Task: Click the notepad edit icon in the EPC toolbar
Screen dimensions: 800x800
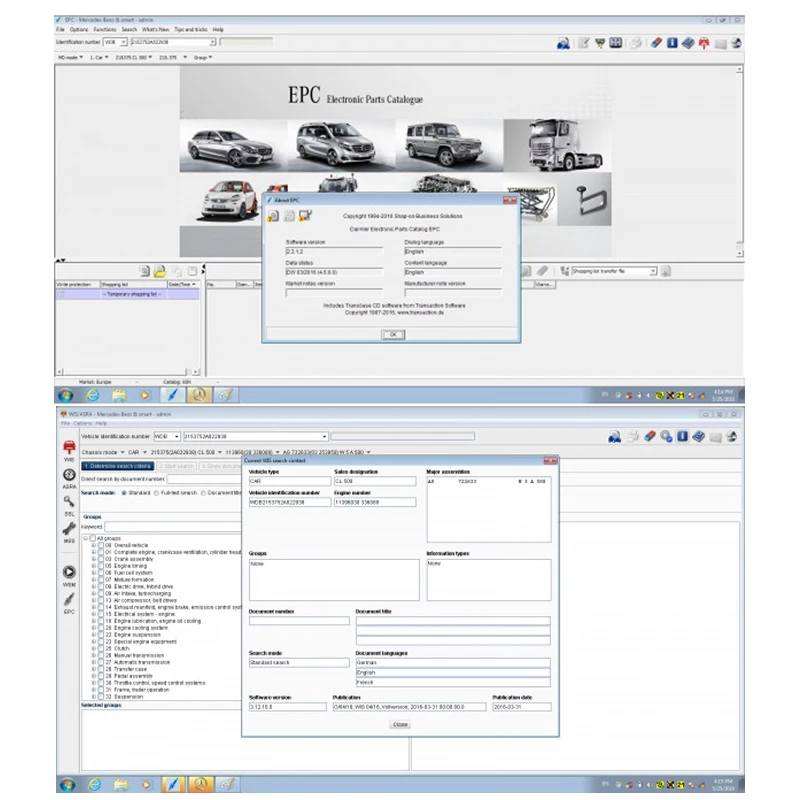Action: point(584,43)
